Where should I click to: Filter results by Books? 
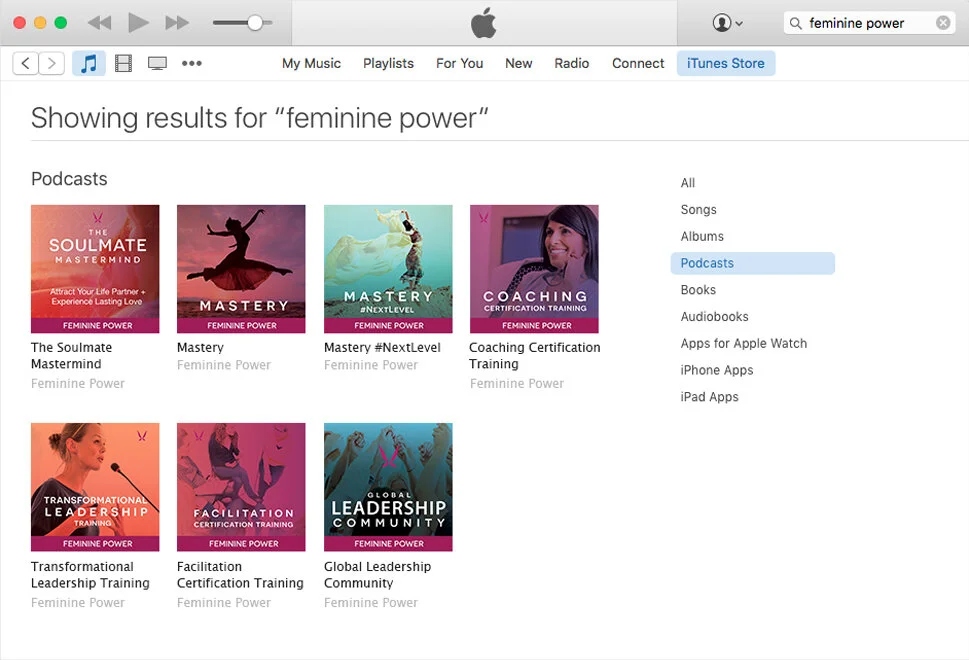click(x=698, y=290)
